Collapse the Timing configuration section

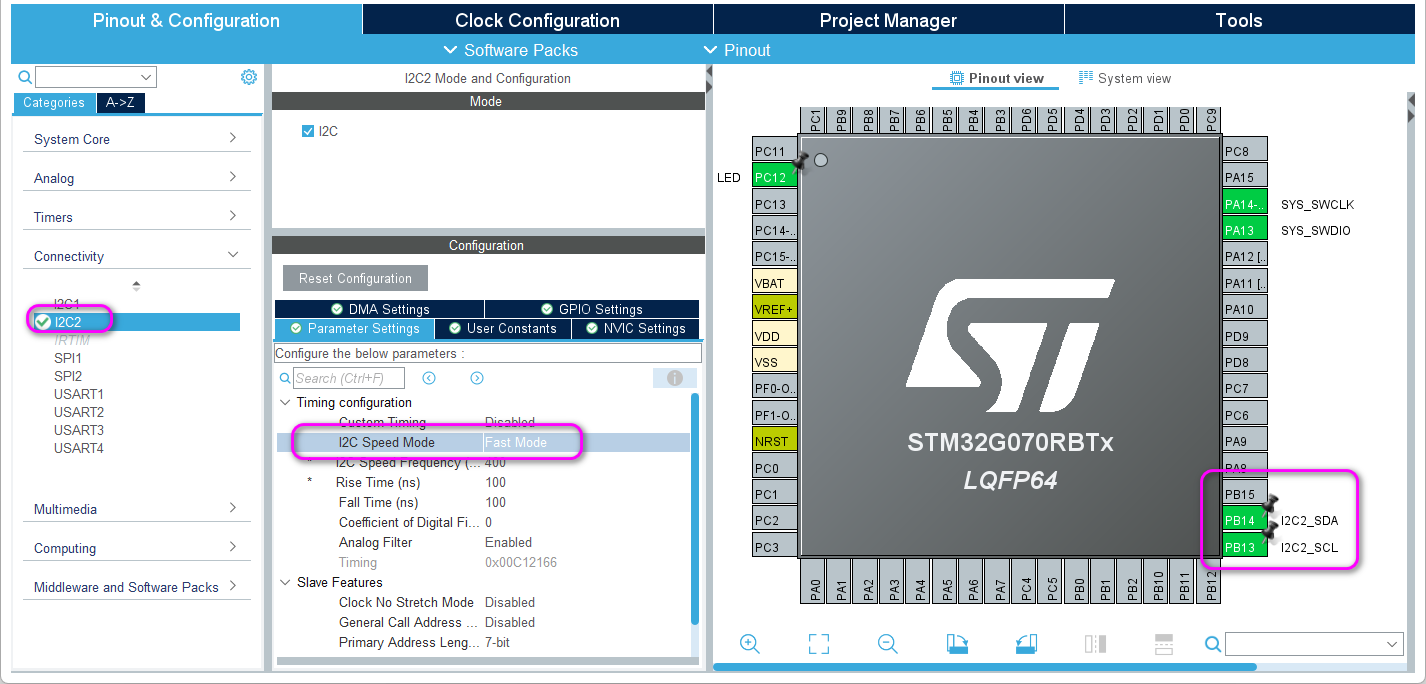(285, 402)
